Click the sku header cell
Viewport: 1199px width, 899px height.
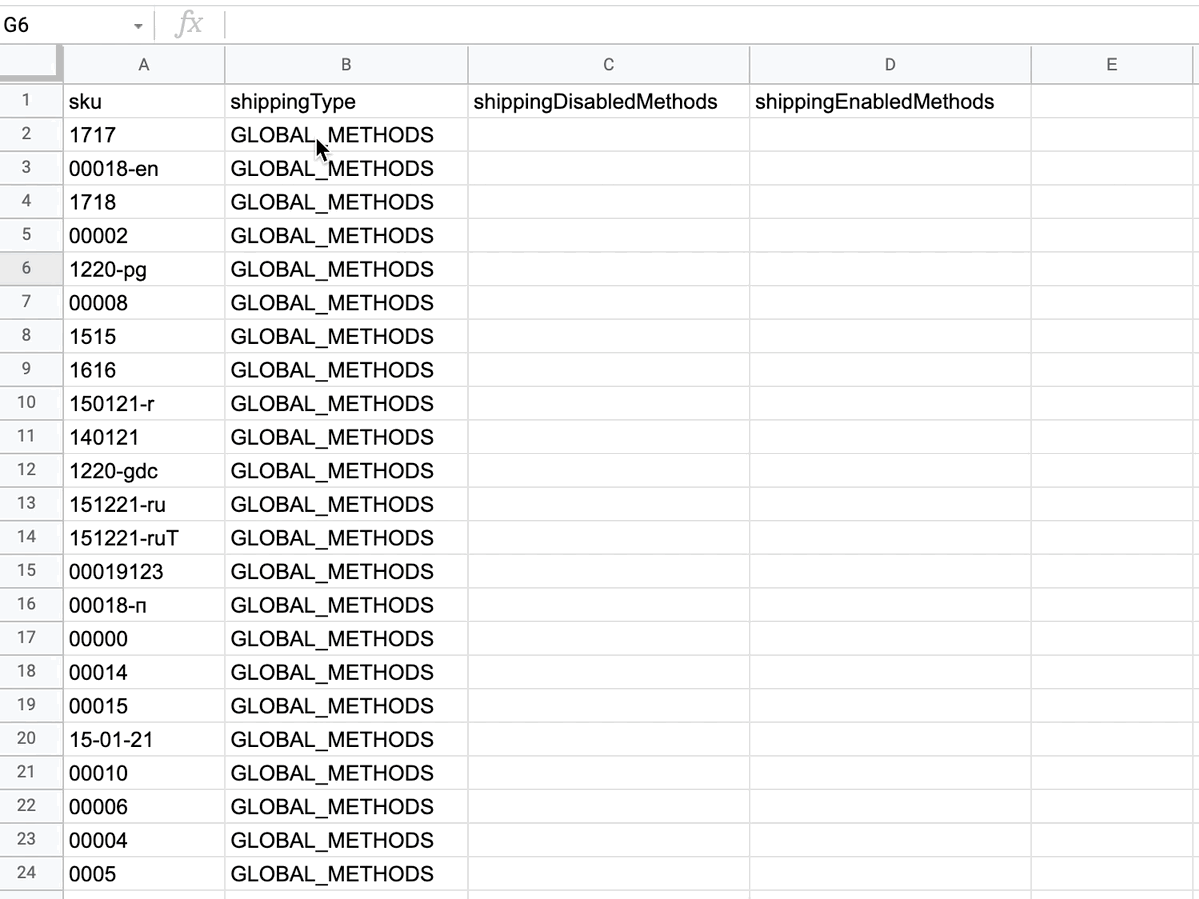144,102
